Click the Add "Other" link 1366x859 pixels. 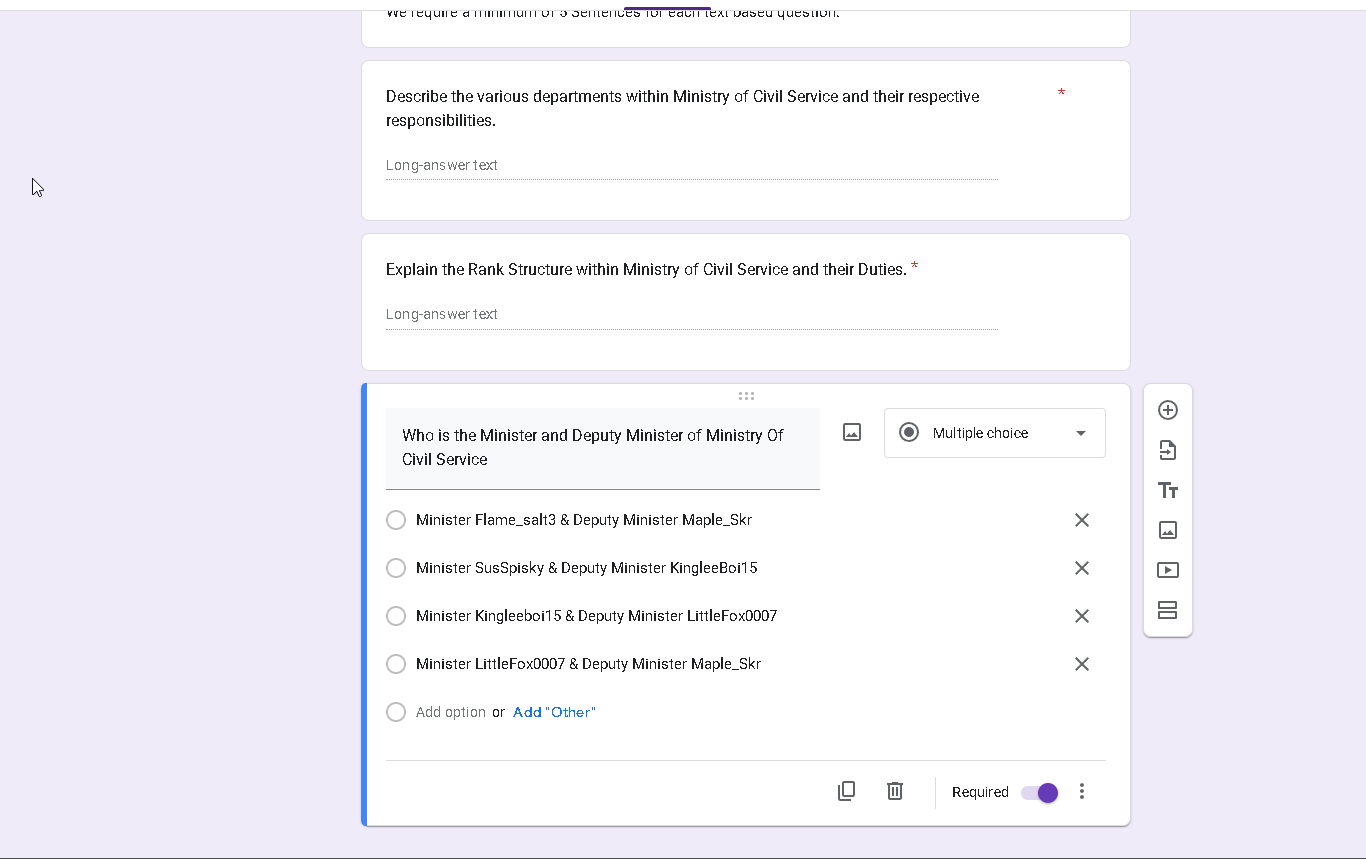(553, 712)
